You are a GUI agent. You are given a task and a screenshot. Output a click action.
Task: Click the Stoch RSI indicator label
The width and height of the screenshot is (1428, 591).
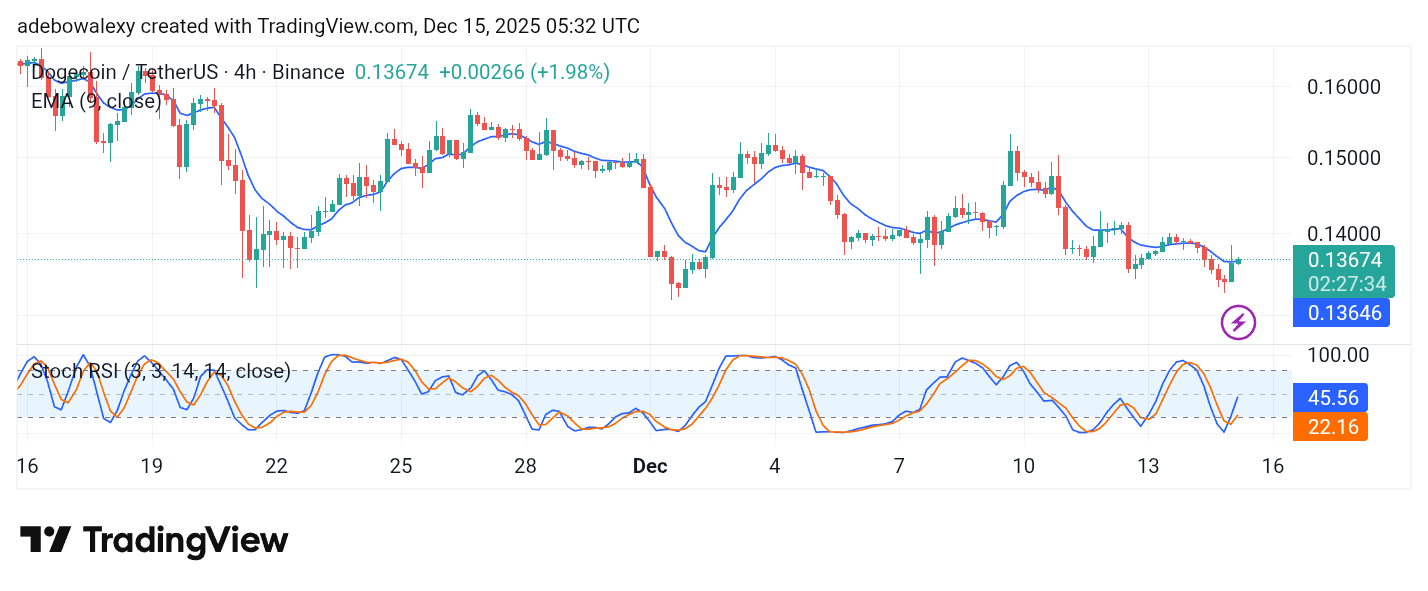coord(161,372)
